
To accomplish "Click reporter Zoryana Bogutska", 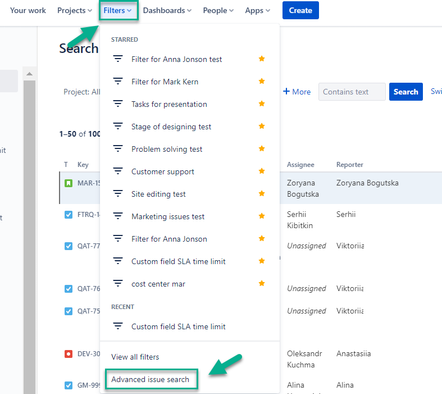I will point(367,183).
